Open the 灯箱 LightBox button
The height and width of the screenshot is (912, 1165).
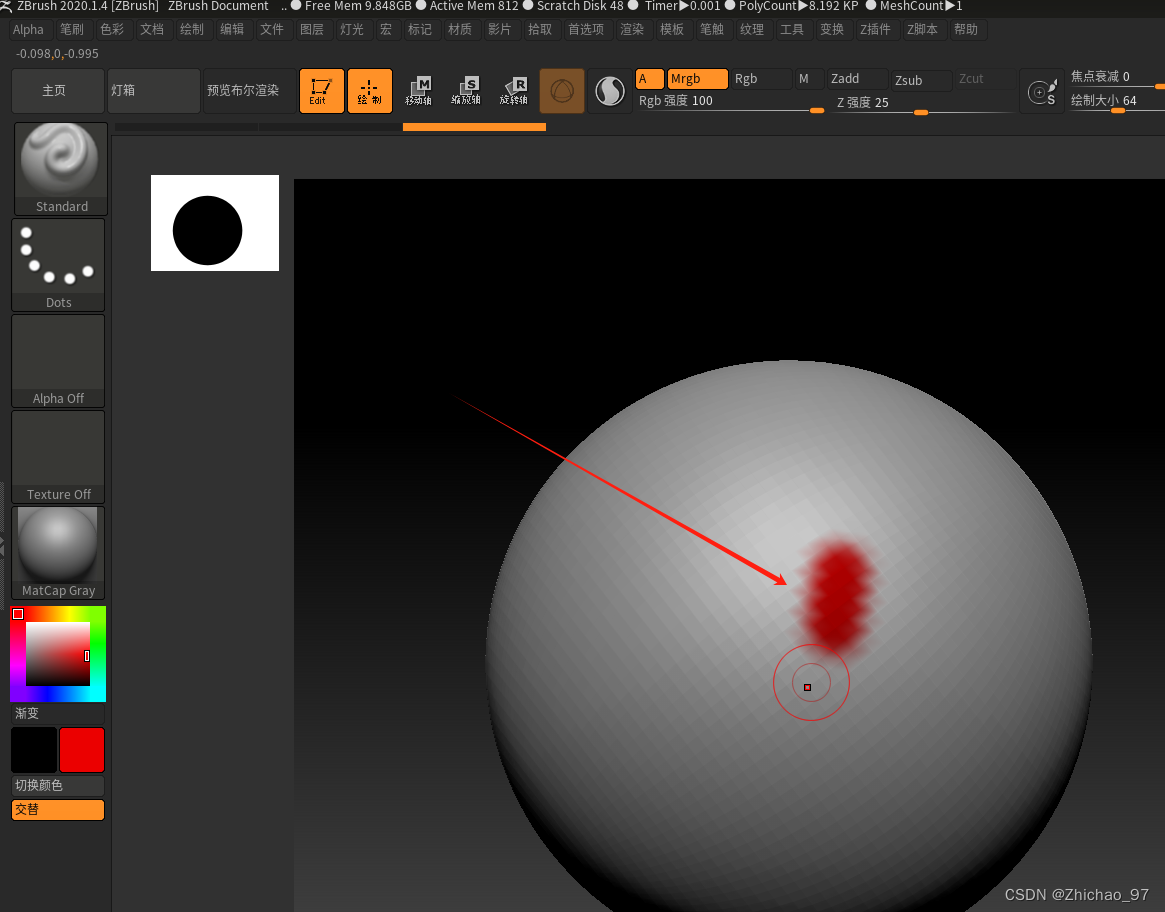click(154, 91)
